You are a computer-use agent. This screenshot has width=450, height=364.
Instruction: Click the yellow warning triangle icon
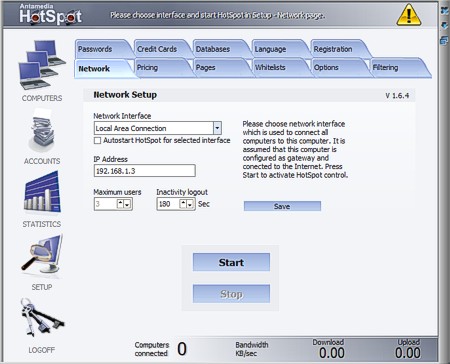point(409,15)
